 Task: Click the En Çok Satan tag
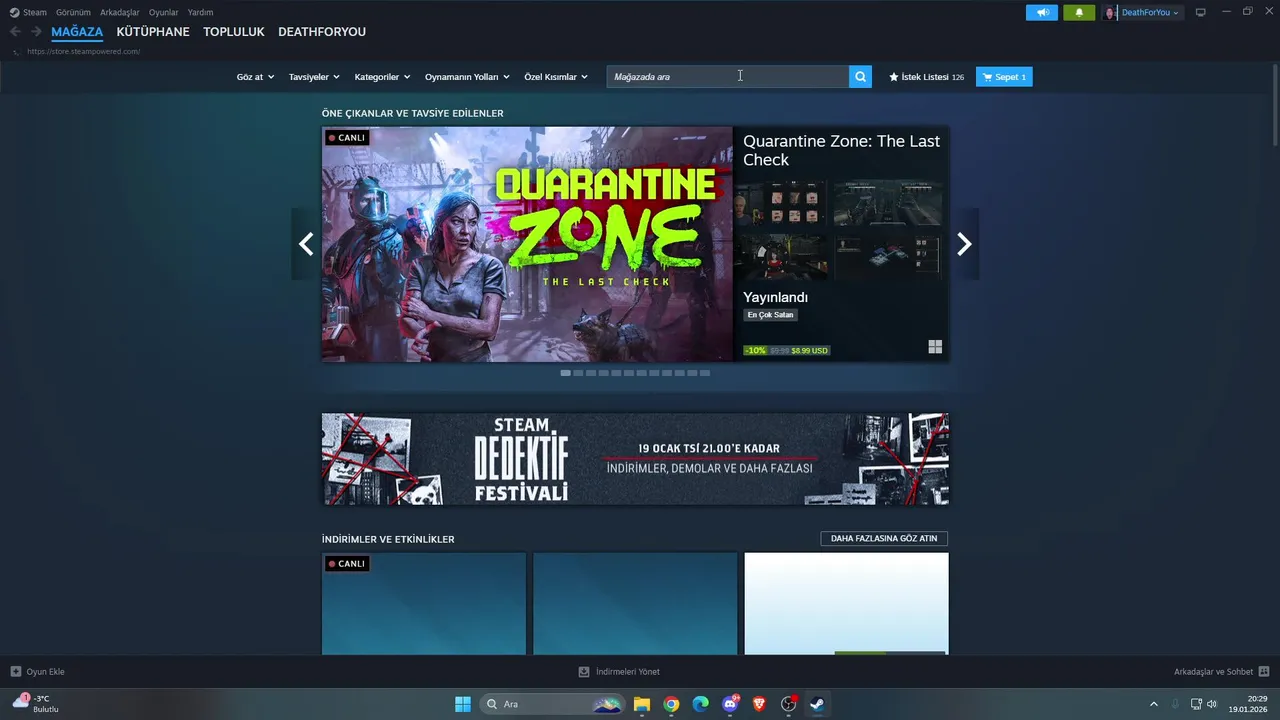770,315
